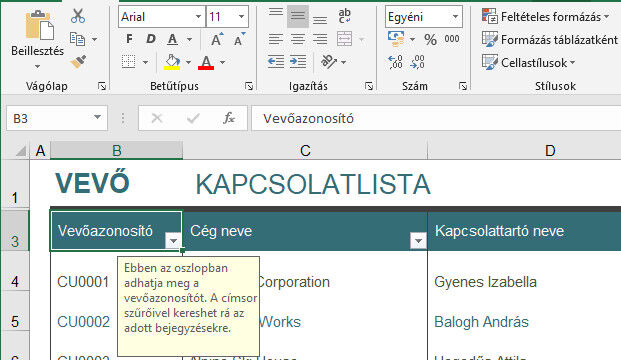Increase indent icon
Screen dimensions: 621x360
[298, 62]
